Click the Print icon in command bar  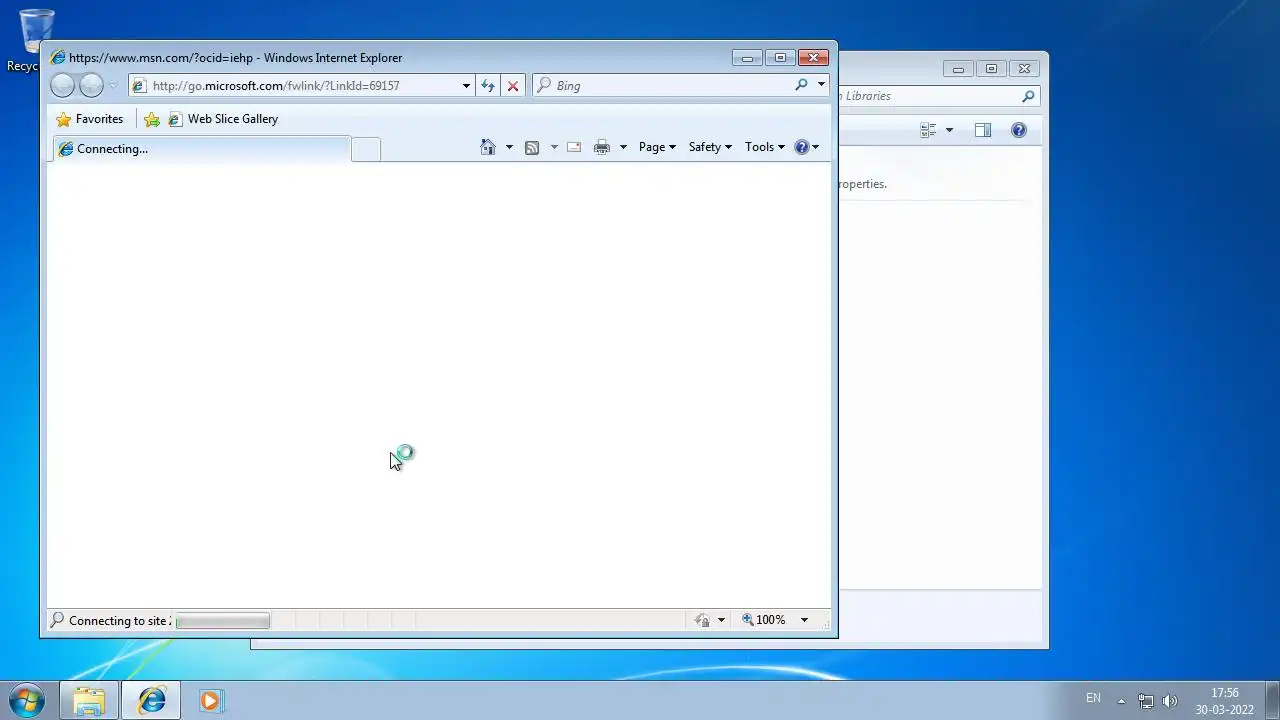point(601,147)
